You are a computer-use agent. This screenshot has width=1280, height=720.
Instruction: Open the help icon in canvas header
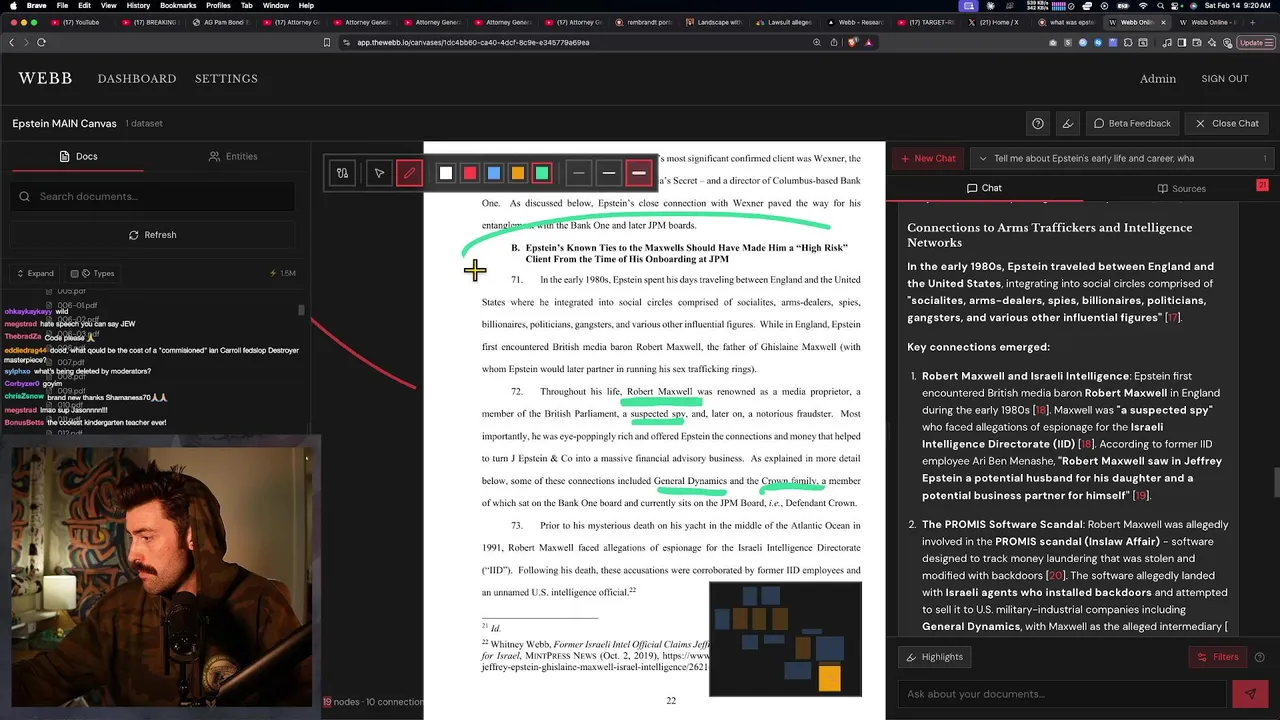pos(1038,123)
